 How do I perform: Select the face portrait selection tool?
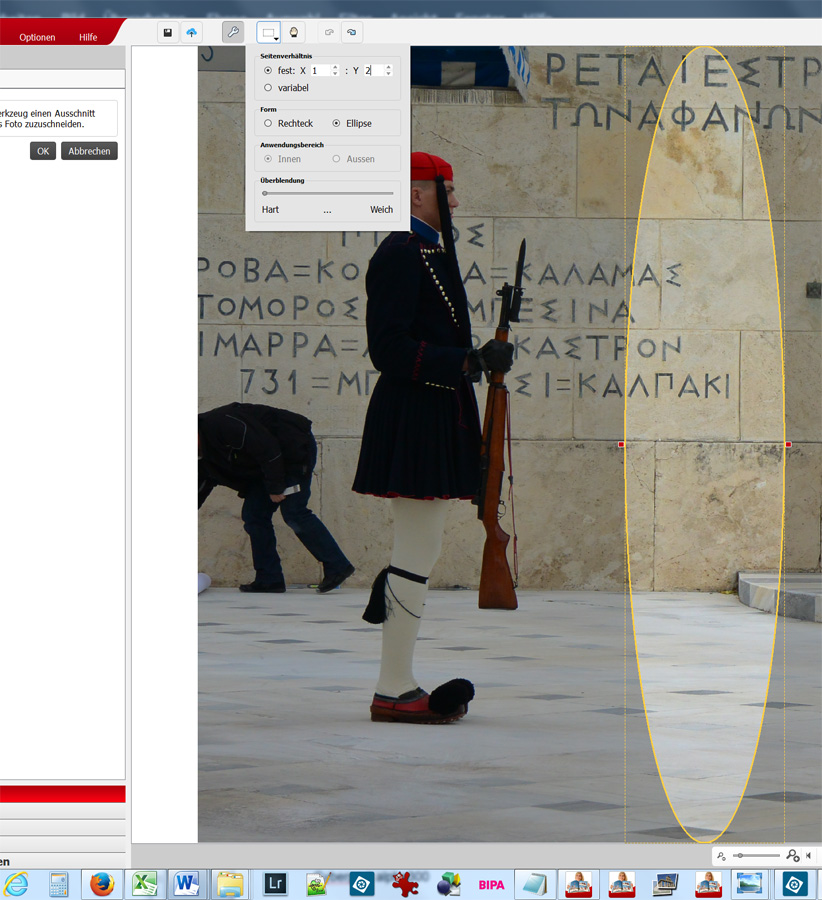pos(294,33)
